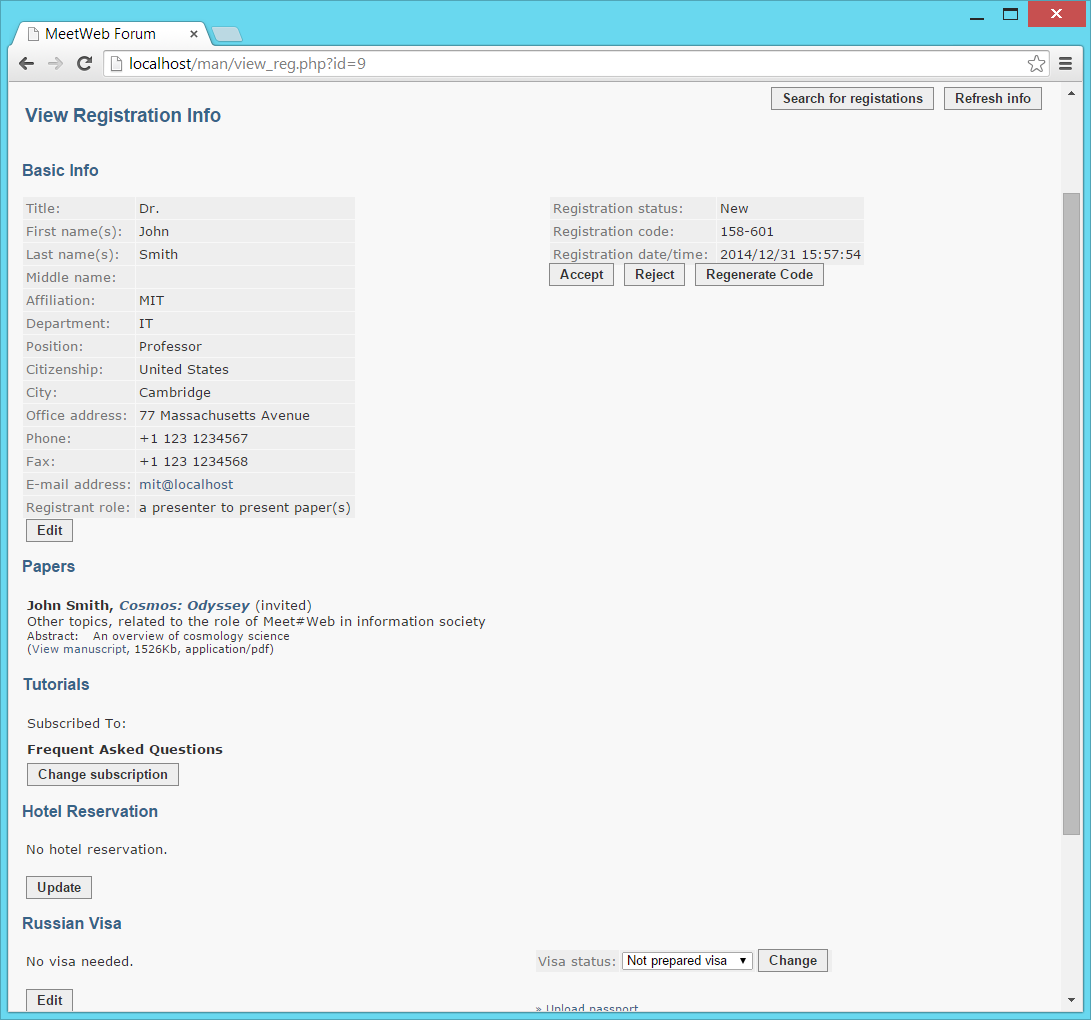Viewport: 1091px width, 1020px height.
Task: Go back using the browser back arrow
Action: [26, 63]
